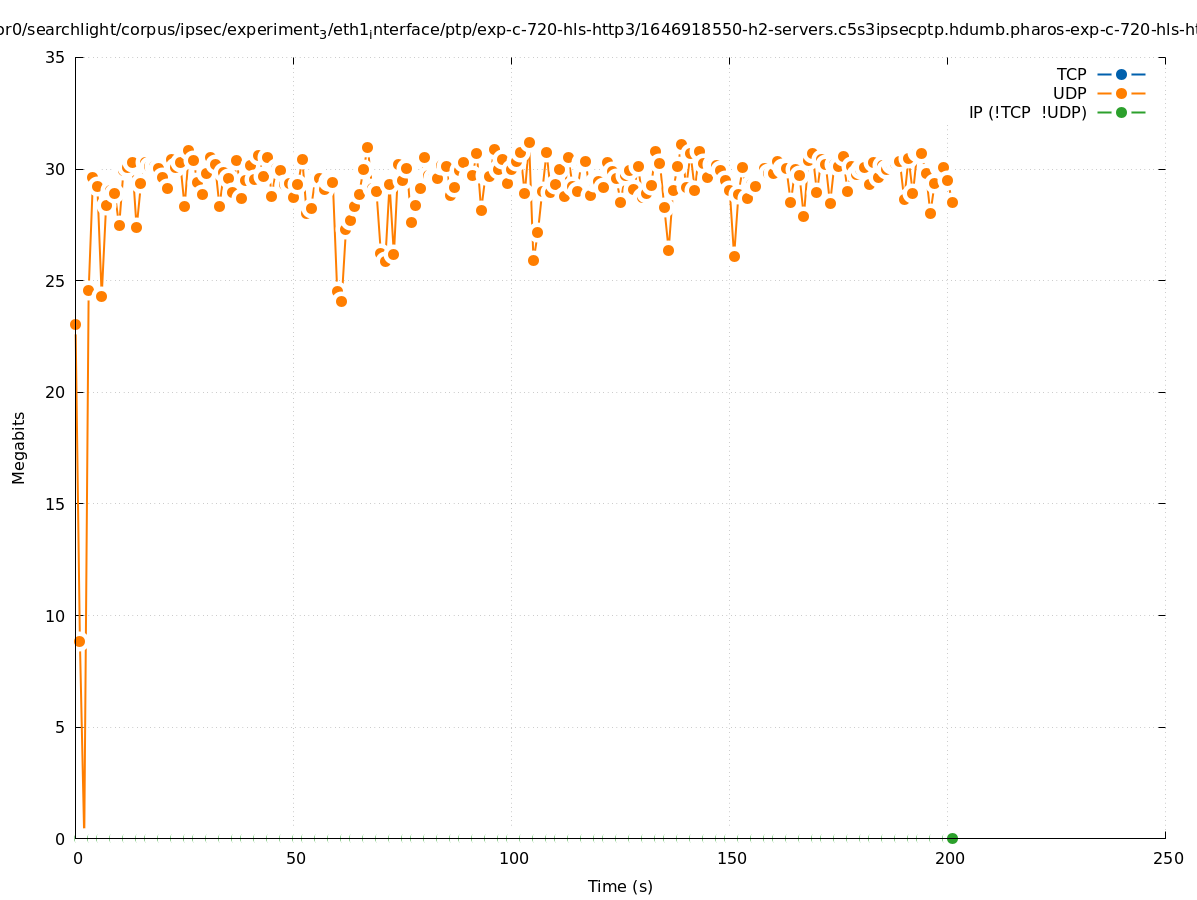This screenshot has height=900, width=1197.
Task: Click the bottom tip of the initial UDP drop
Action: click(84, 827)
